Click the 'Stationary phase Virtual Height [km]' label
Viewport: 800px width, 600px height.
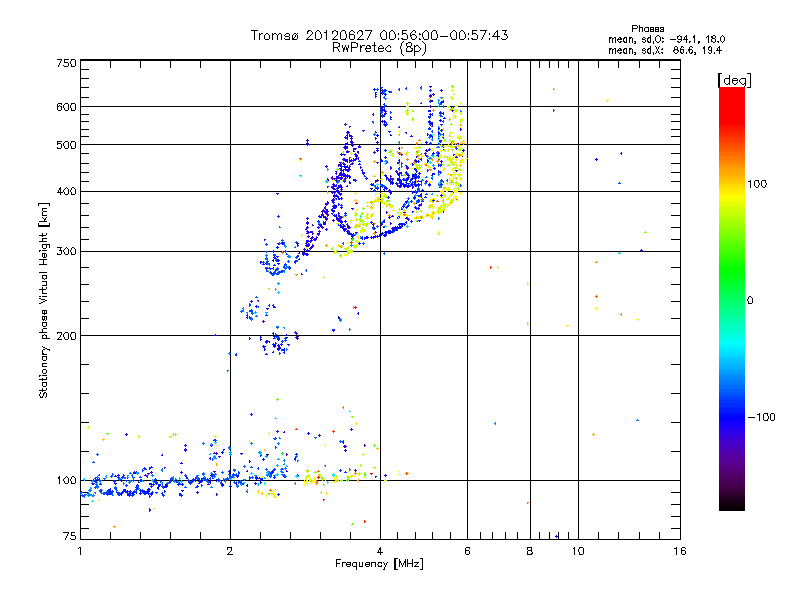(x=43, y=301)
